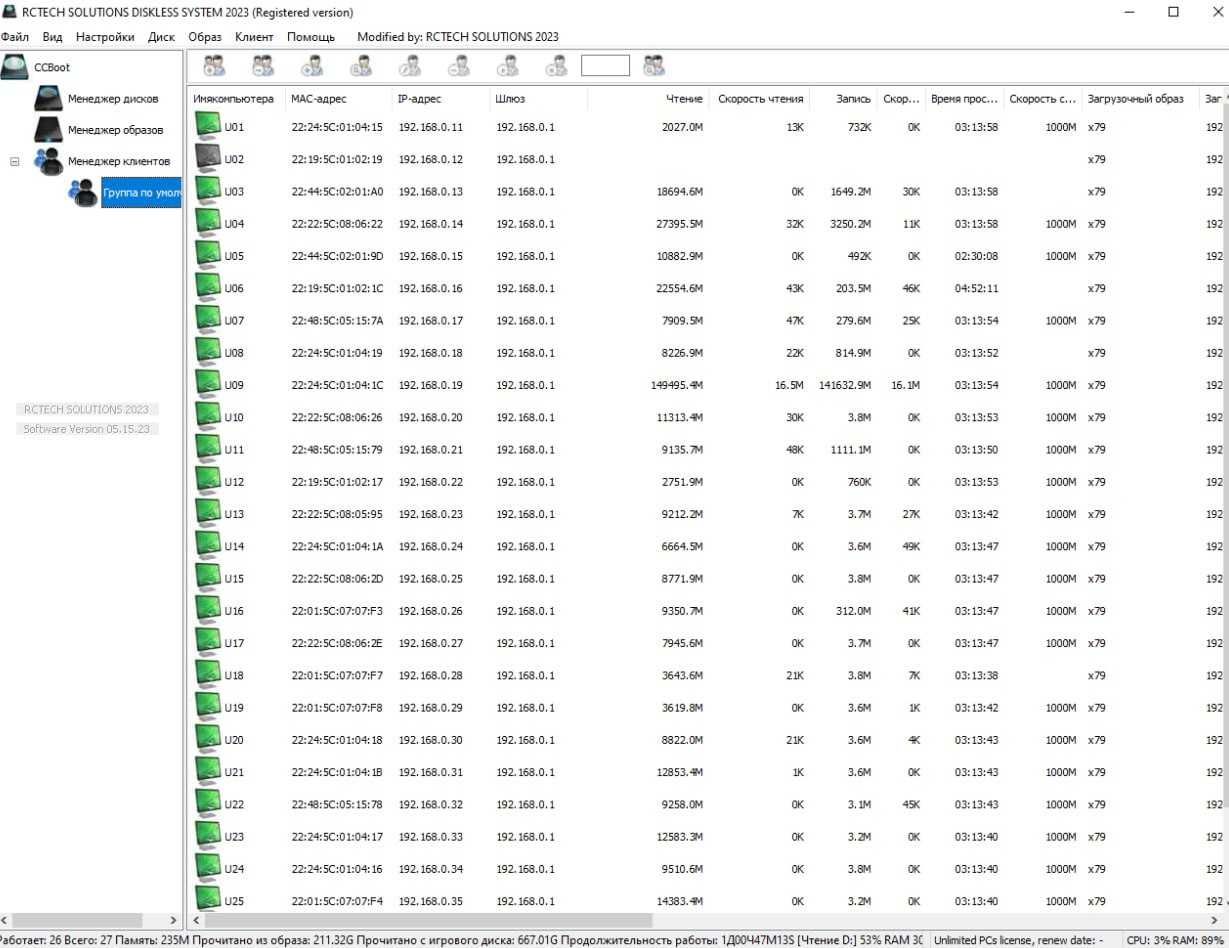This screenshot has height=948, width=1229.
Task: Click the grey offline icon for U02
Action: [x=207, y=158]
